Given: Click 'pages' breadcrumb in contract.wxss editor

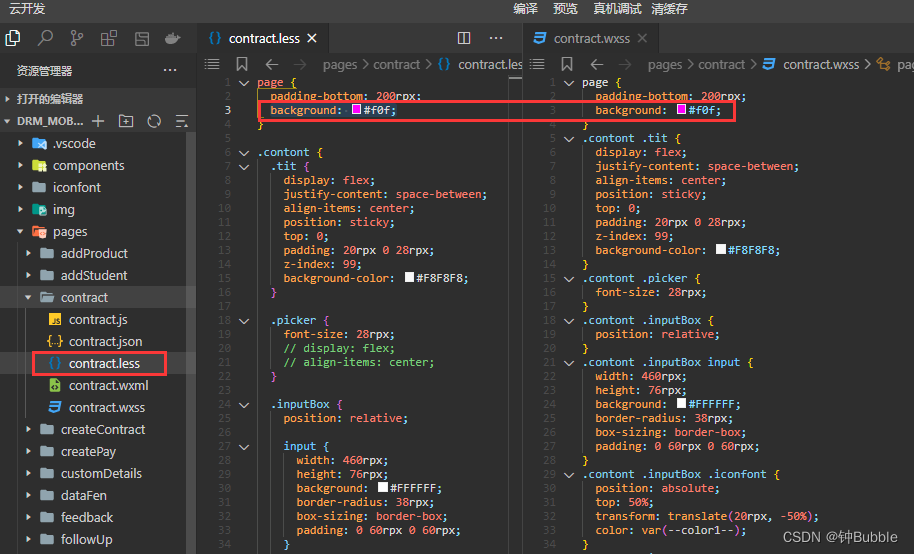Looking at the screenshot, I should click(x=665, y=64).
